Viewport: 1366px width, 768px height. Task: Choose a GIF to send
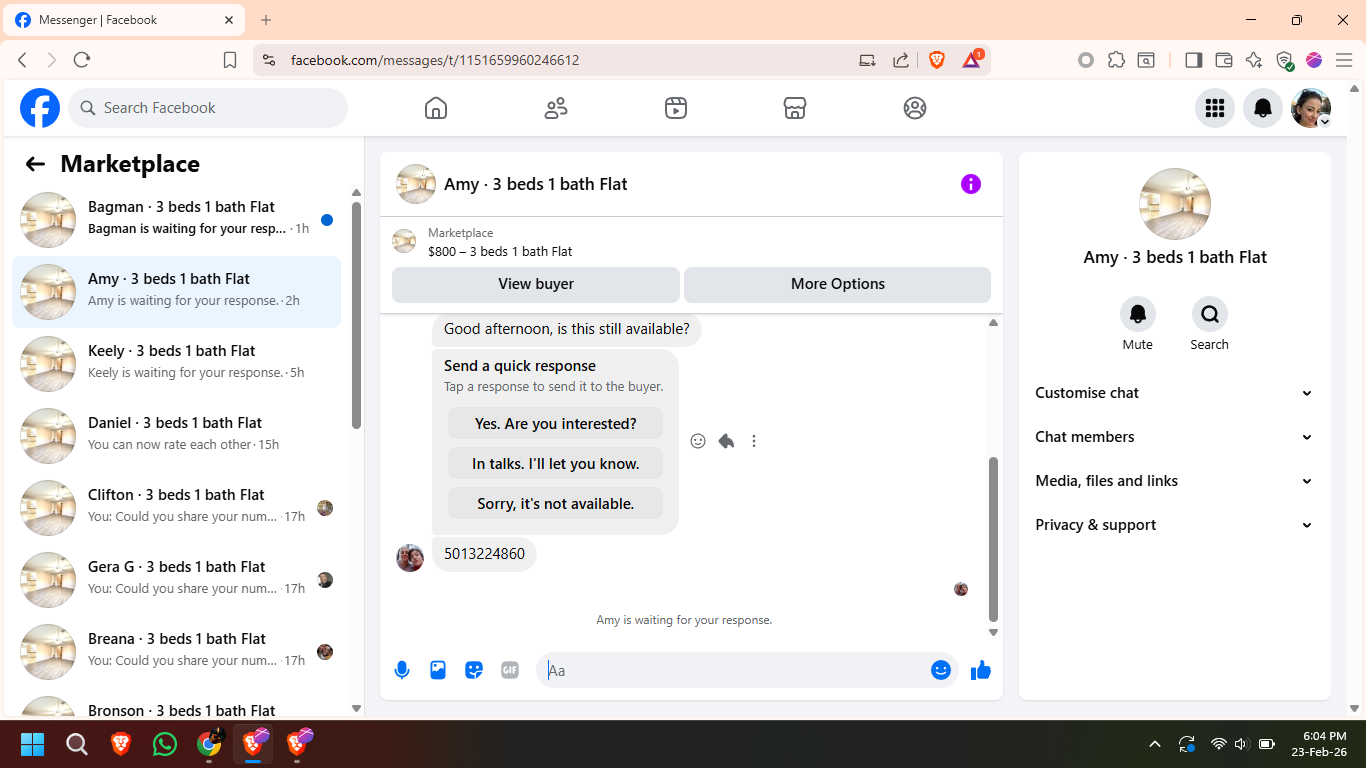point(510,670)
